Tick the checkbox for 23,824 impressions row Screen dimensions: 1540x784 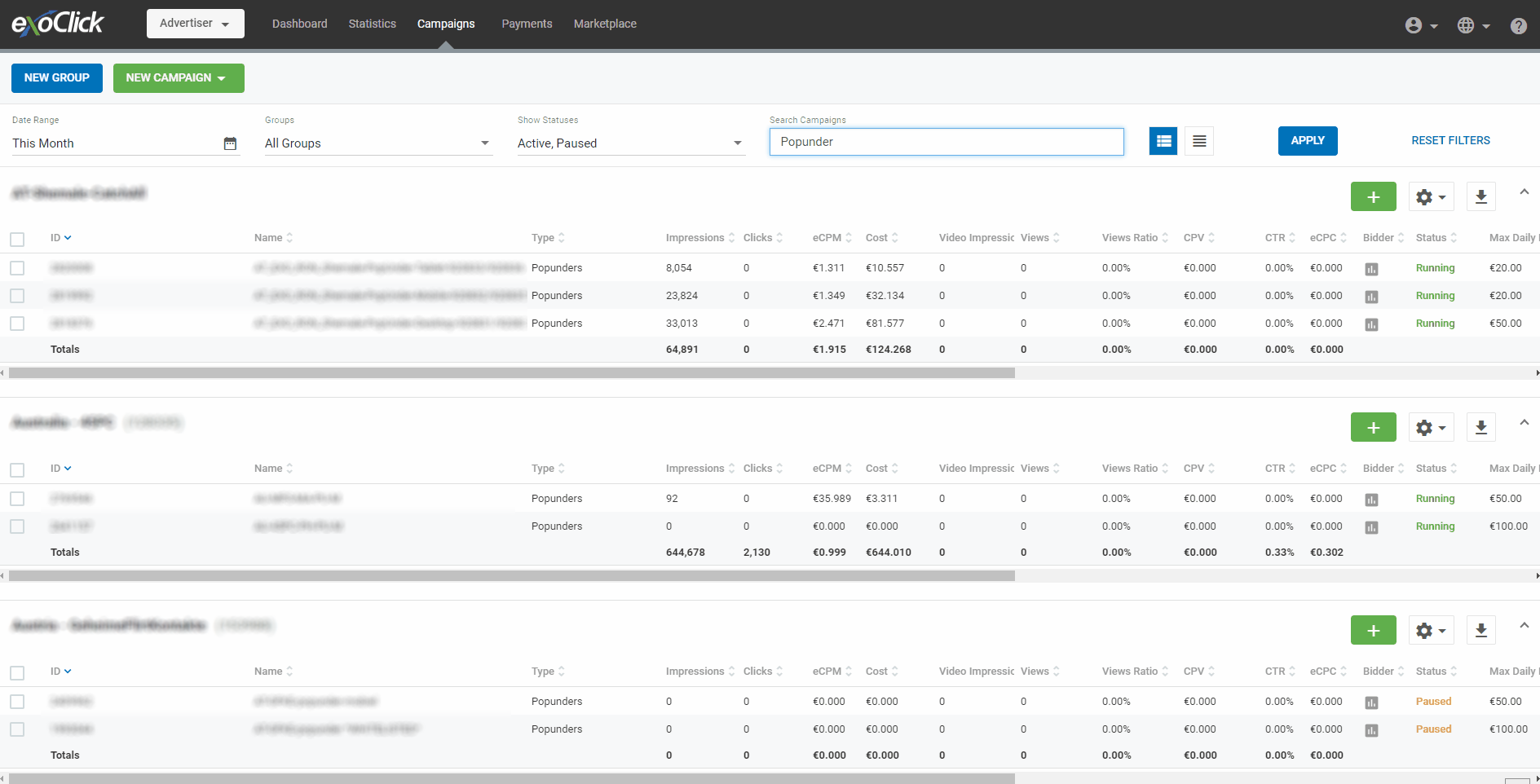coord(17,296)
